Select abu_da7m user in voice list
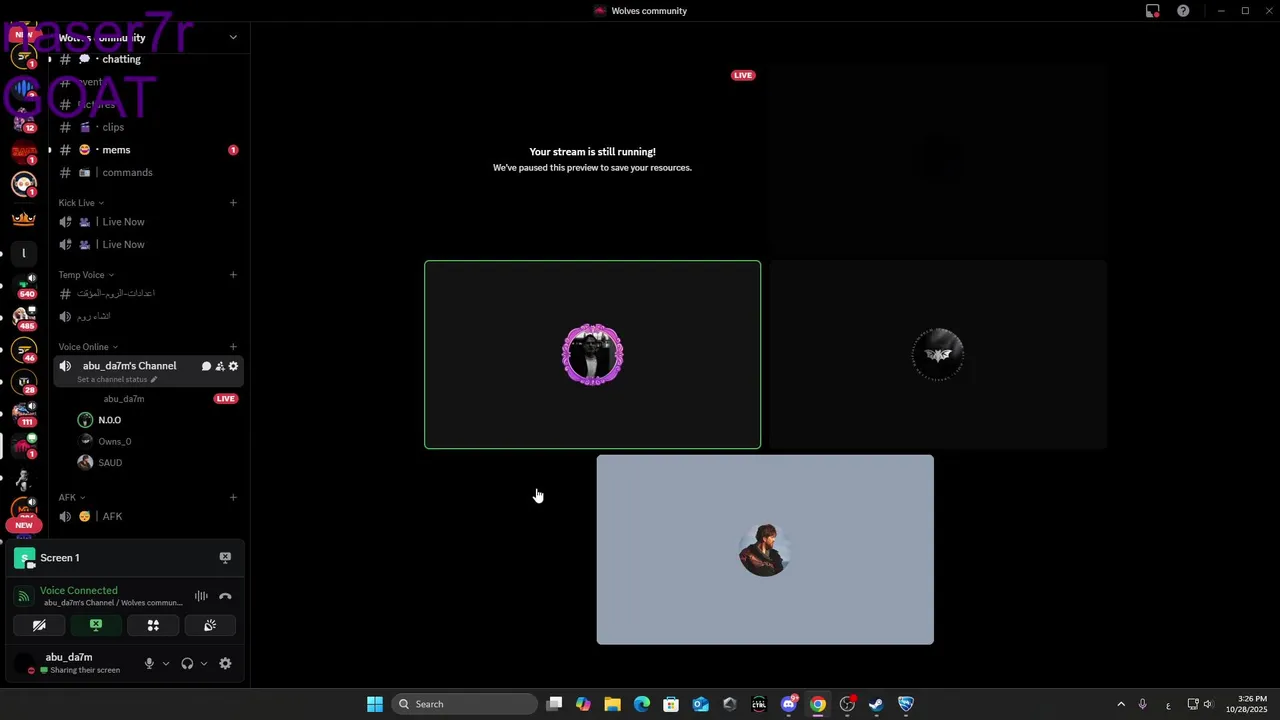 tap(124, 399)
